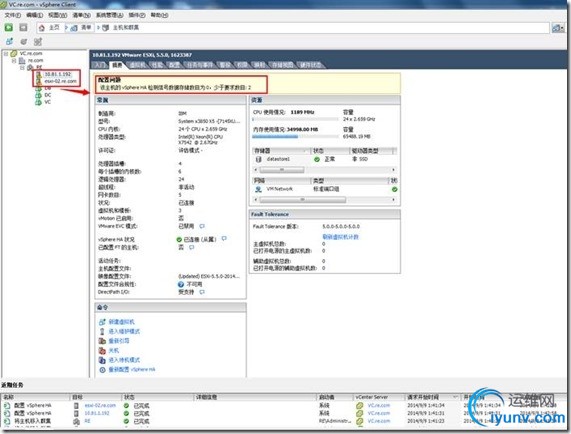The image size is (571, 434).
Task: Open the 系统管理(A) menu
Action: click(109, 15)
